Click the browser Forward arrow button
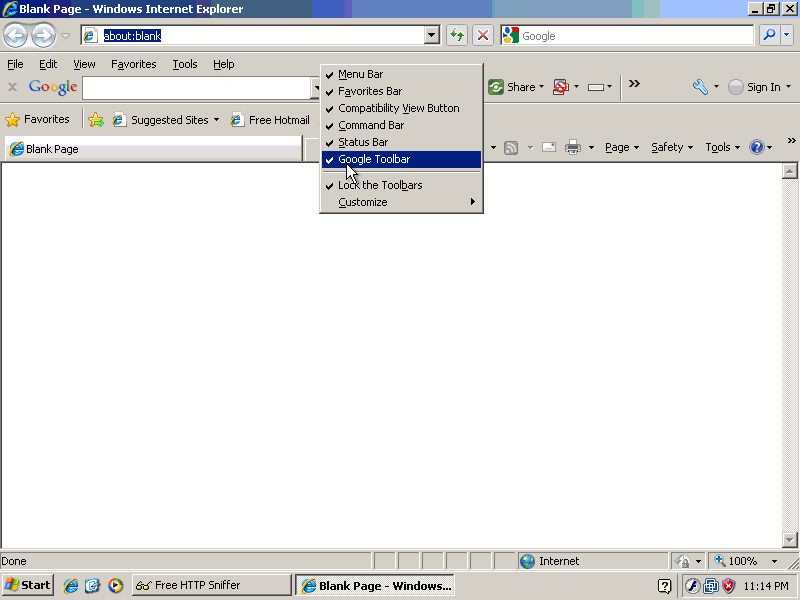 [x=43, y=36]
